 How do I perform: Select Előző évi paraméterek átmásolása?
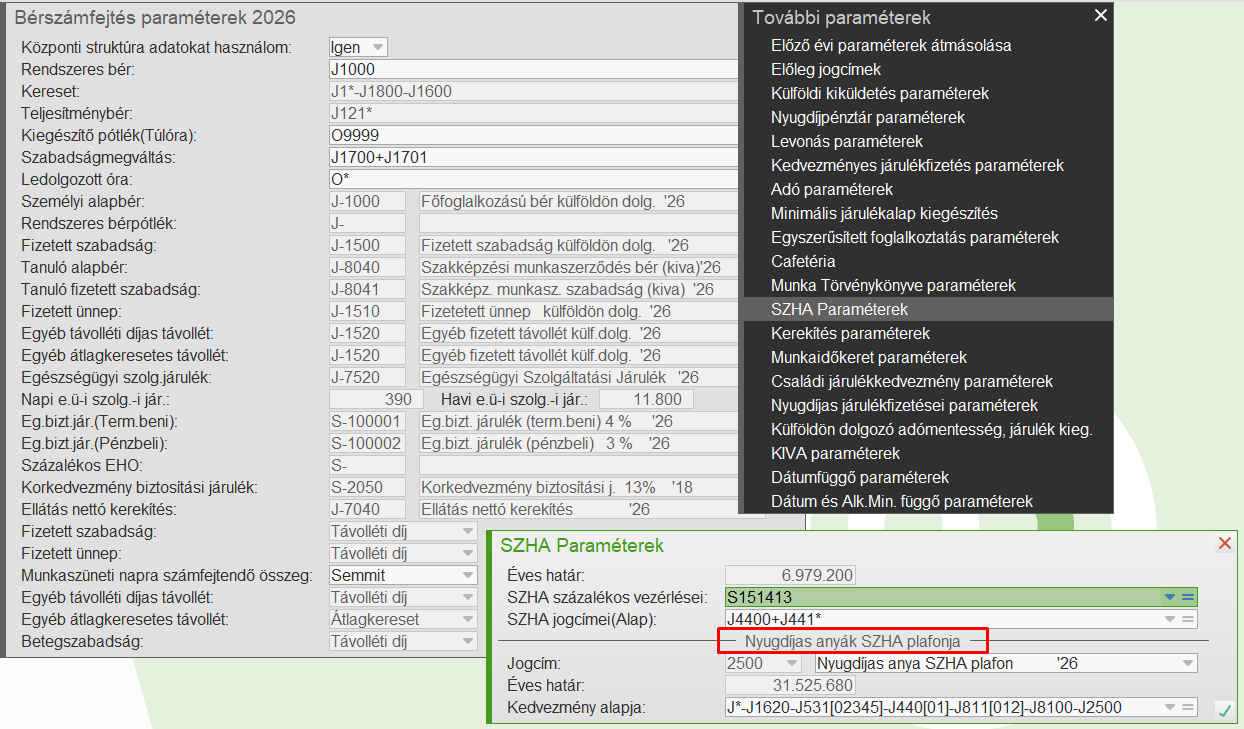click(891, 45)
